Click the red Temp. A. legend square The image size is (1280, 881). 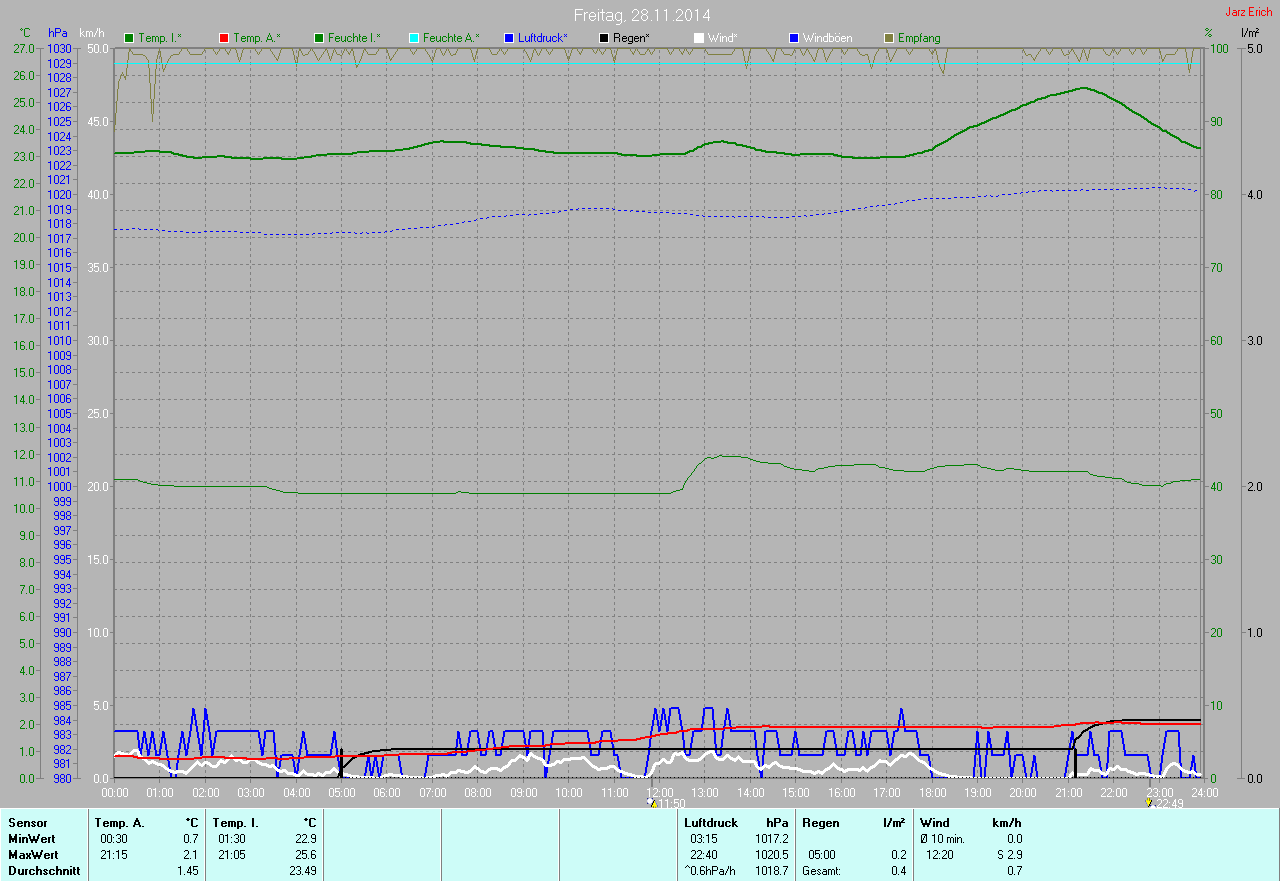tap(225, 38)
